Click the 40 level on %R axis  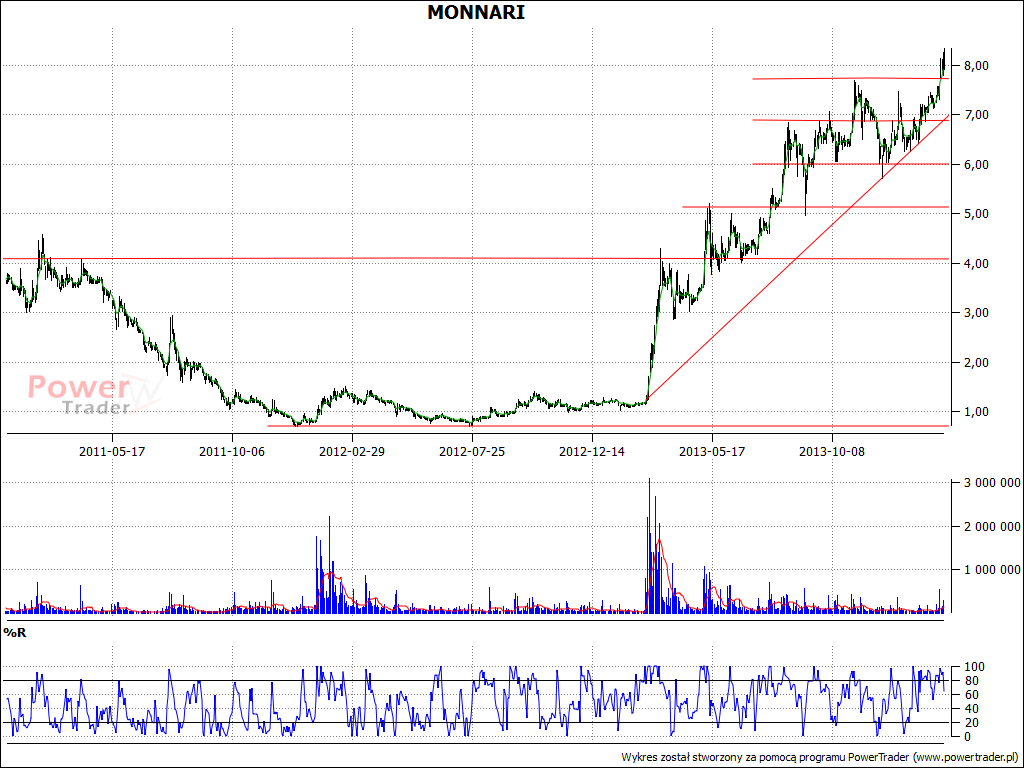(970, 709)
